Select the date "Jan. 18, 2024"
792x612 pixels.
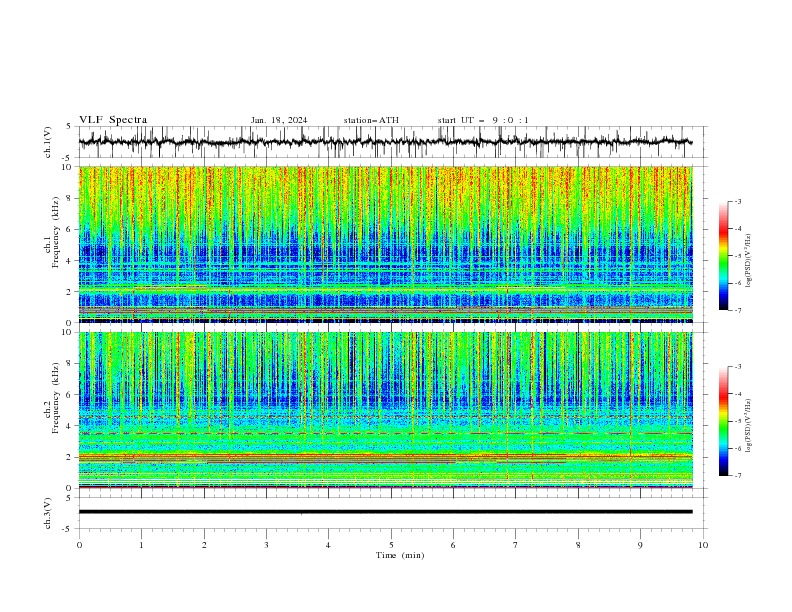[x=279, y=120]
